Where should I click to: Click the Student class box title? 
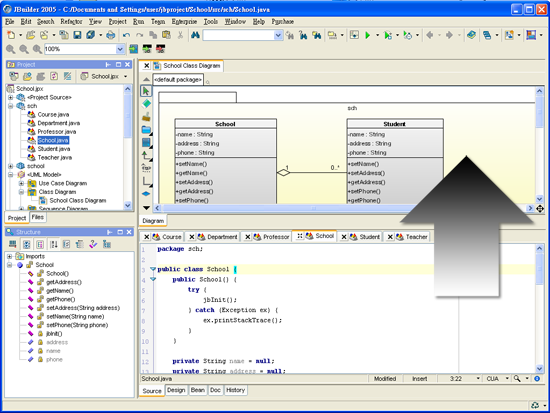pyautogui.click(x=395, y=124)
